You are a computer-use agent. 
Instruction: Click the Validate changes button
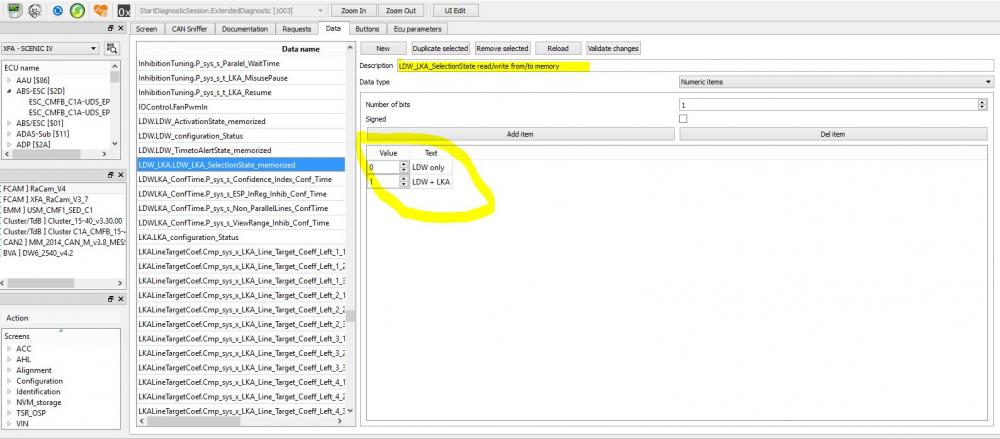point(613,48)
